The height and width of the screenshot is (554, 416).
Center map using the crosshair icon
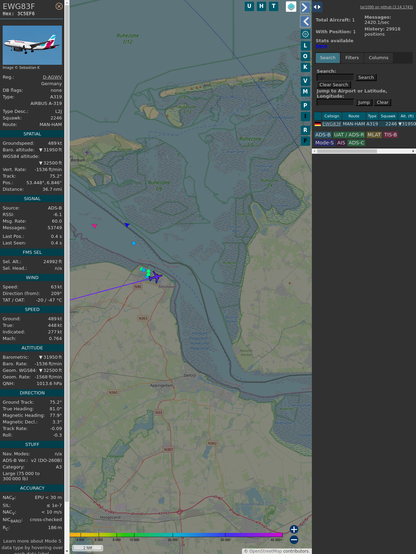click(x=305, y=34)
